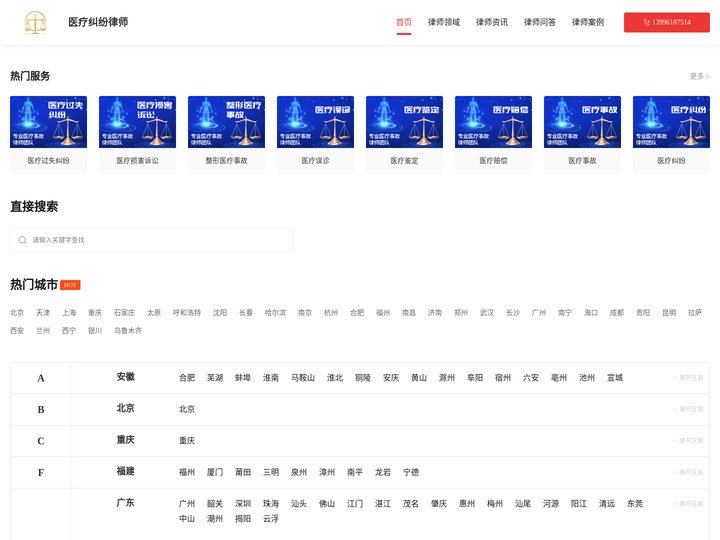Go to 律师资讯 in the navigation
The image size is (720, 540).
point(492,22)
